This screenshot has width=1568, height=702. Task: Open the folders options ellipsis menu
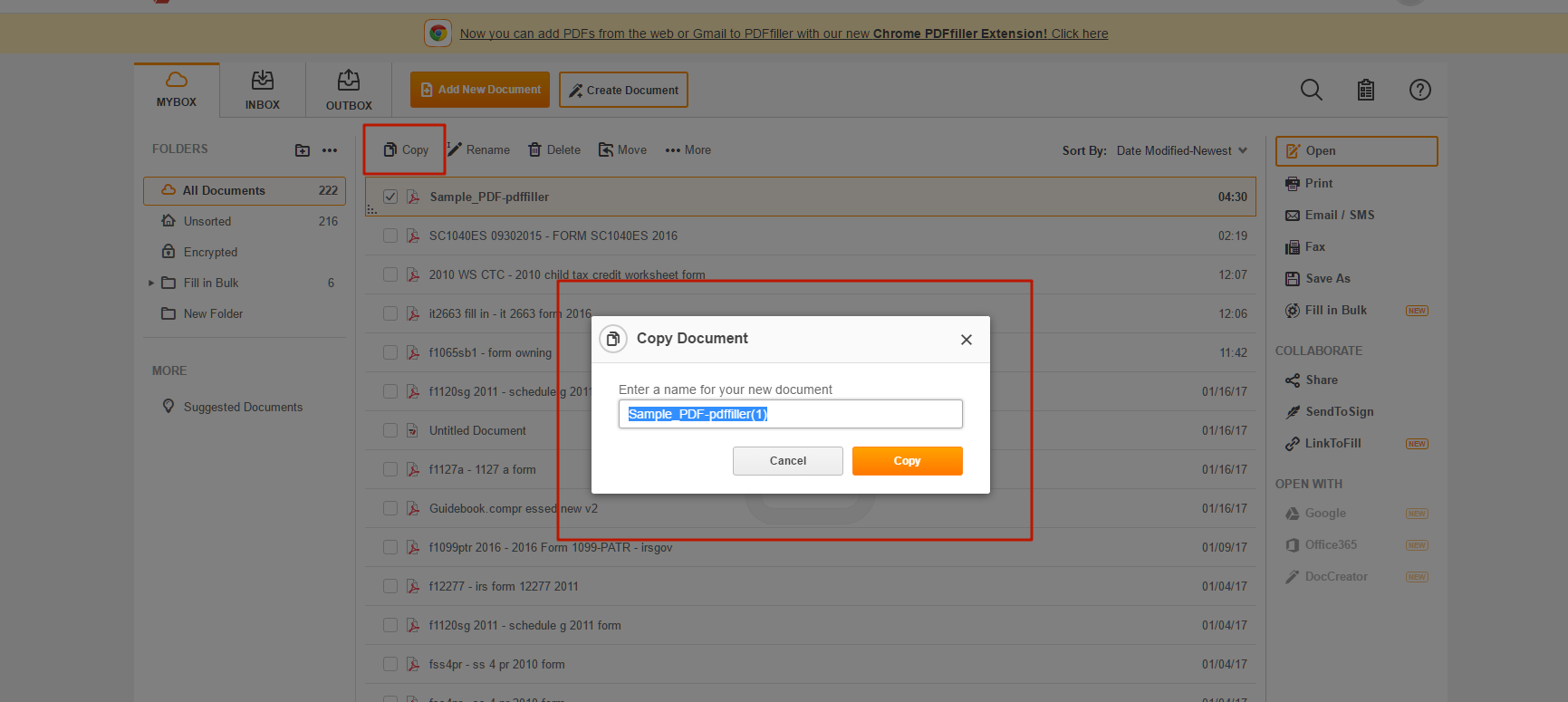tap(330, 150)
